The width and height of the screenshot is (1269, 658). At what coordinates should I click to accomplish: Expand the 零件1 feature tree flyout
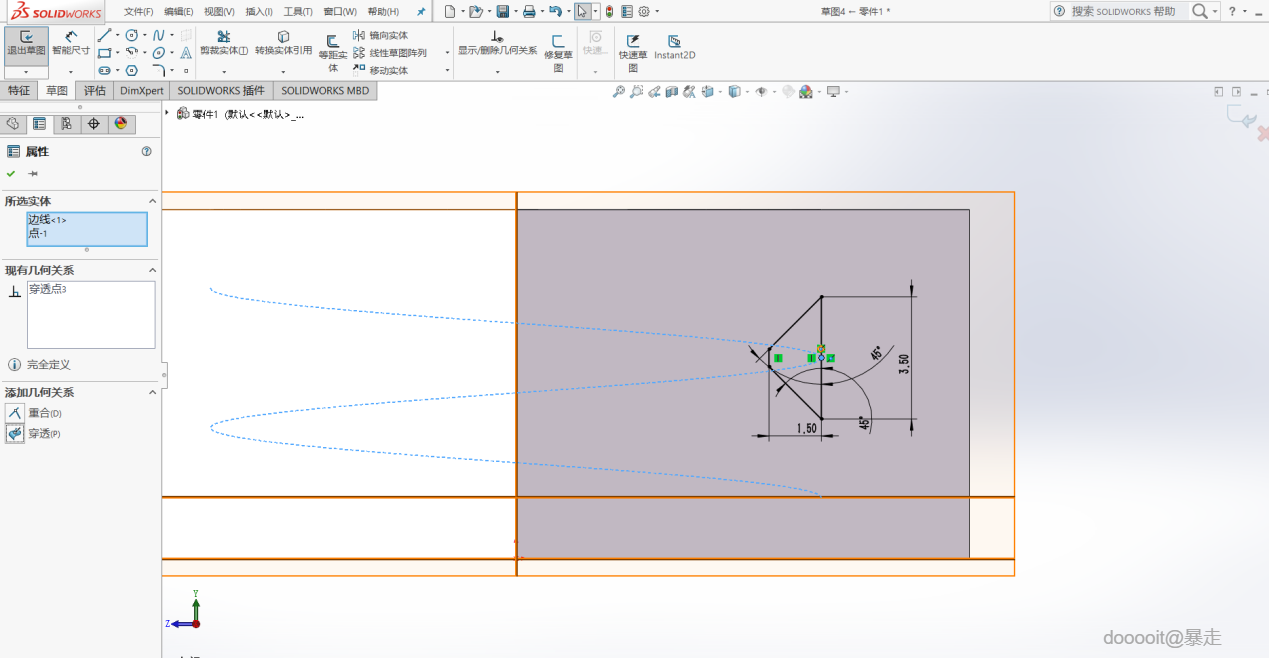[167, 113]
